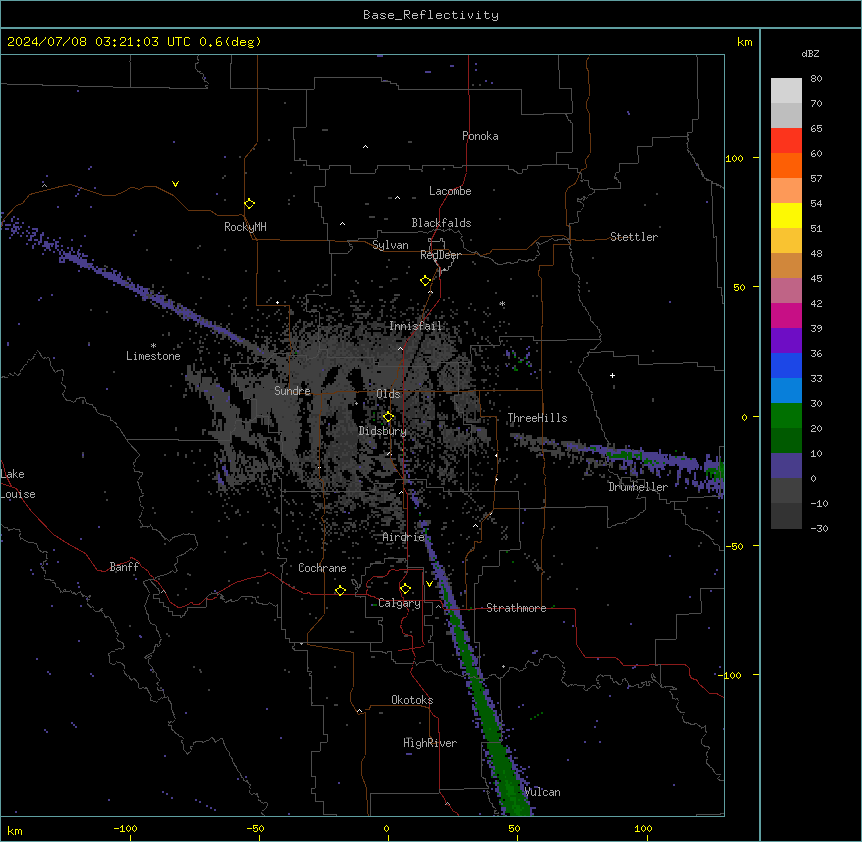
Task: Click the -100 tick on the bottom axis
Action: coord(125,828)
